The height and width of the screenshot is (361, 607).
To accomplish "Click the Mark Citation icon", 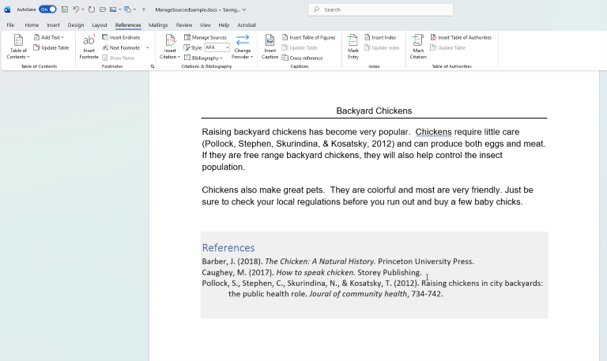I will pyautogui.click(x=418, y=41).
